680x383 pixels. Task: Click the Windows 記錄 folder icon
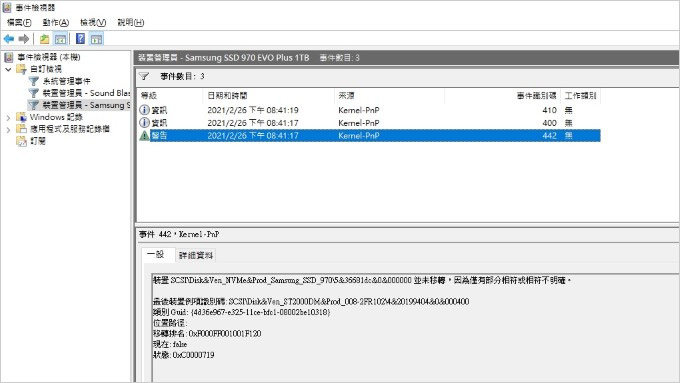pyautogui.click(x=21, y=117)
